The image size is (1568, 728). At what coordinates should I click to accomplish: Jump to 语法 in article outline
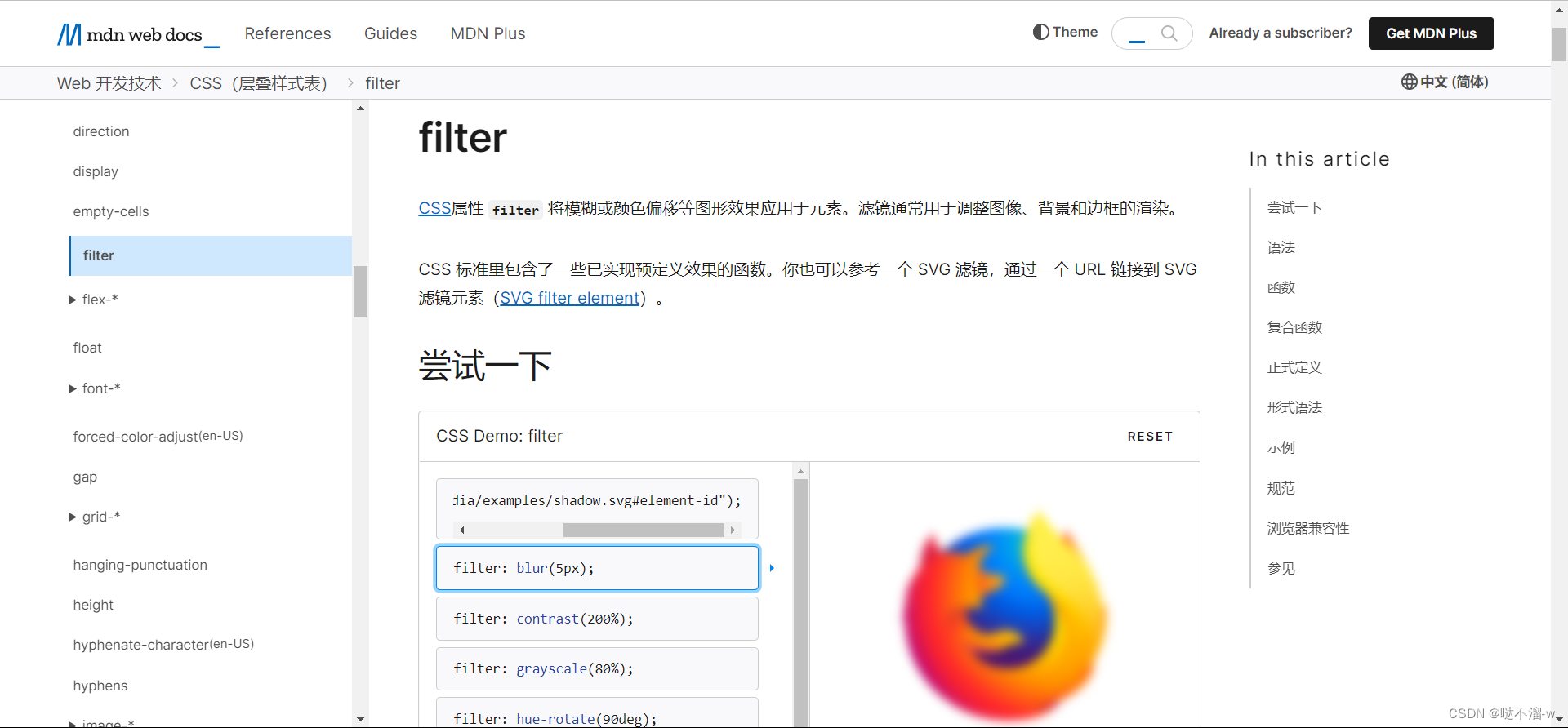1281,247
